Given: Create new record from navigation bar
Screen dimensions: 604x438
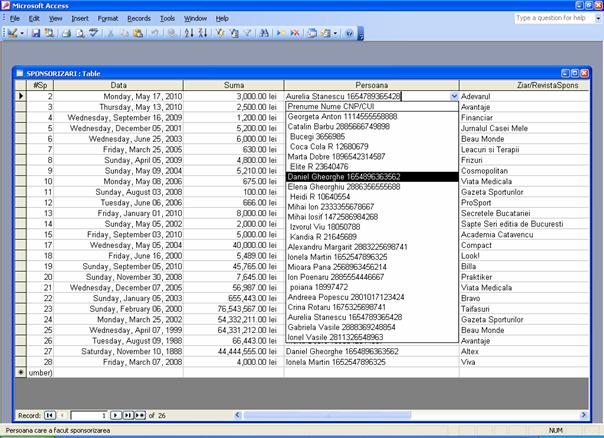Looking at the screenshot, I should click(x=140, y=414).
